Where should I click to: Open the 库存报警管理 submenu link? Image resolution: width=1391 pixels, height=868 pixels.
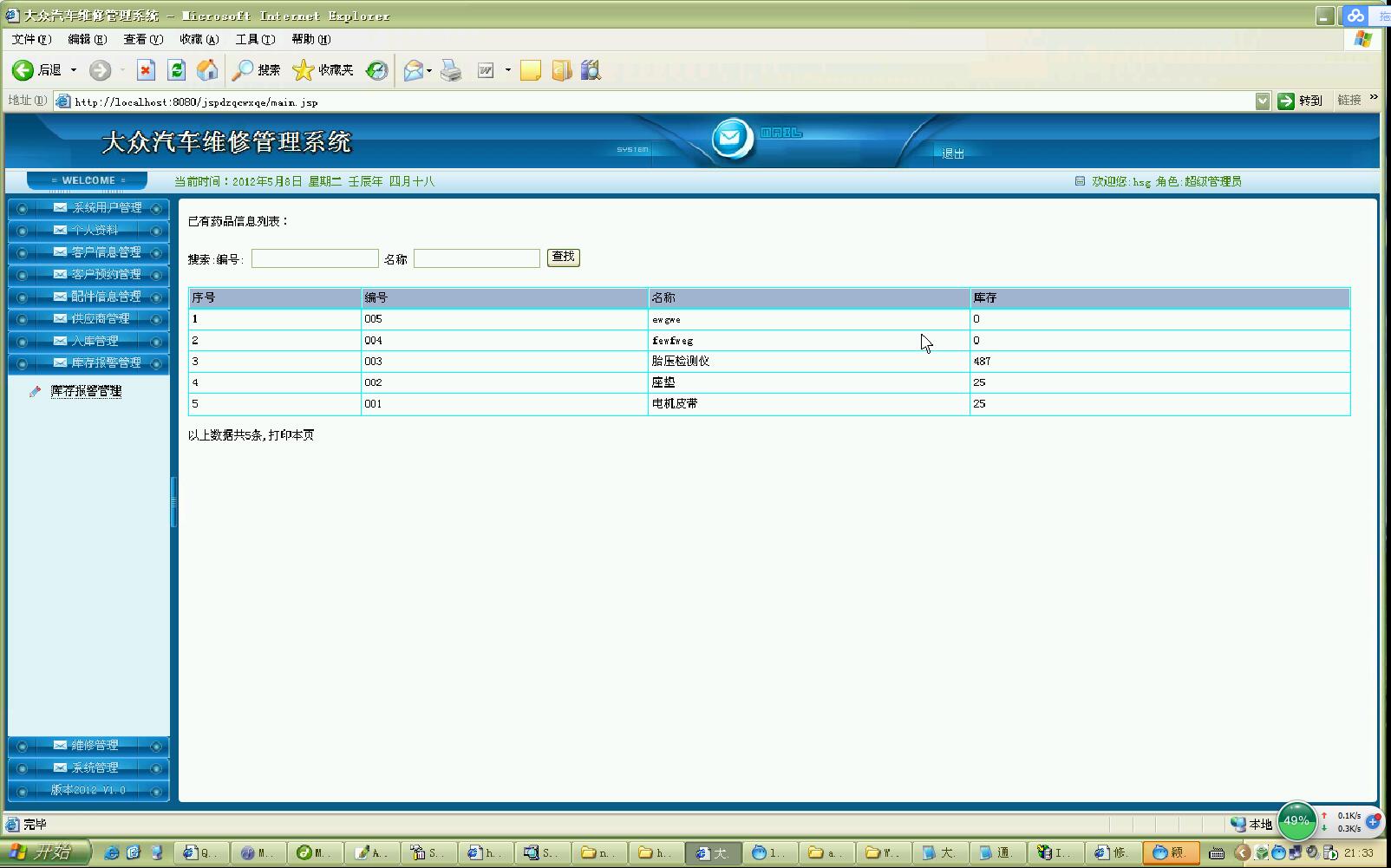(x=86, y=391)
